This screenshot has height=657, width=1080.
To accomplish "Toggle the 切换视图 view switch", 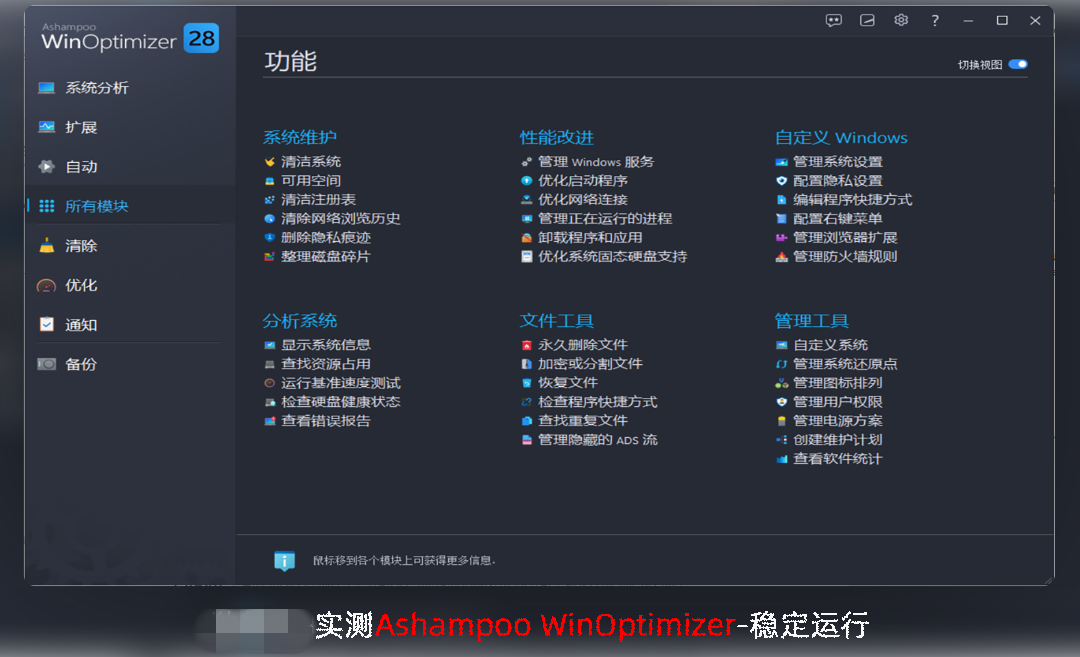I will [x=1018, y=64].
